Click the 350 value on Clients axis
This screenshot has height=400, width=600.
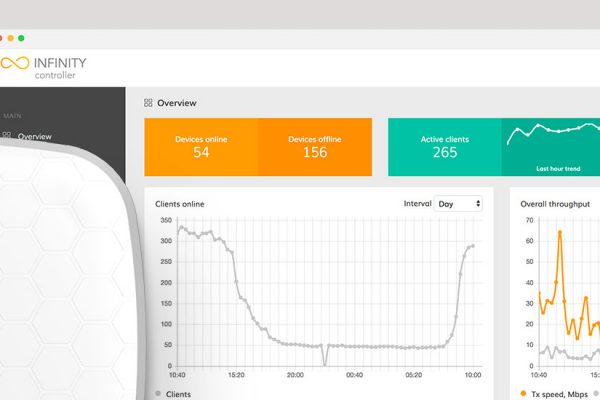[166, 220]
